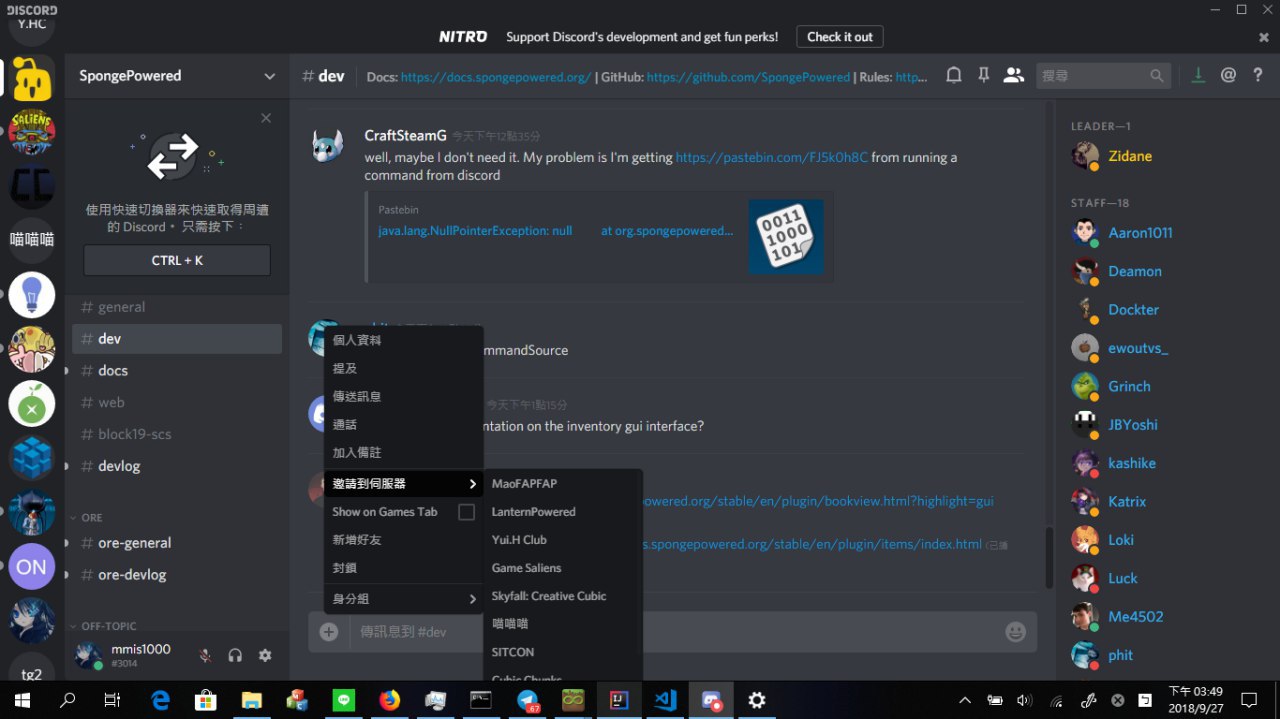Open github.com/SpongePowered topic link
Image resolution: width=1280 pixels, height=719 pixels.
pos(748,76)
